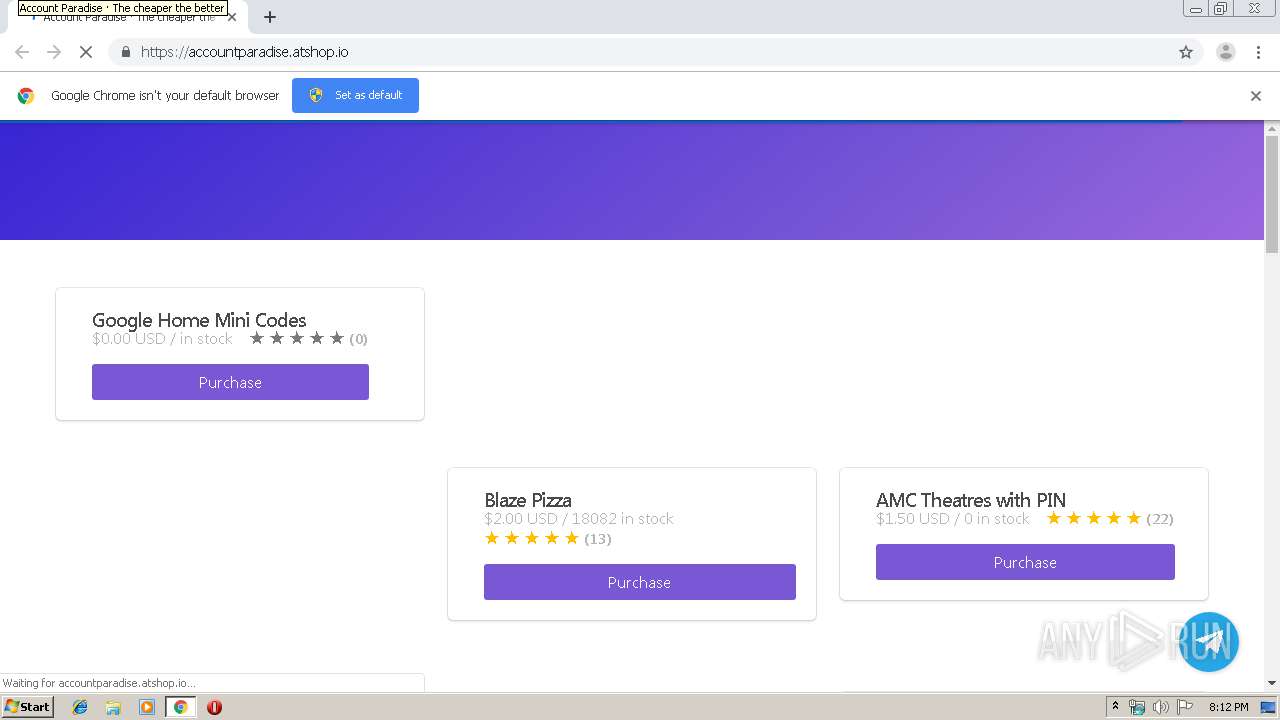
Task: Purchase Blaze Pizza
Action: tap(639, 582)
